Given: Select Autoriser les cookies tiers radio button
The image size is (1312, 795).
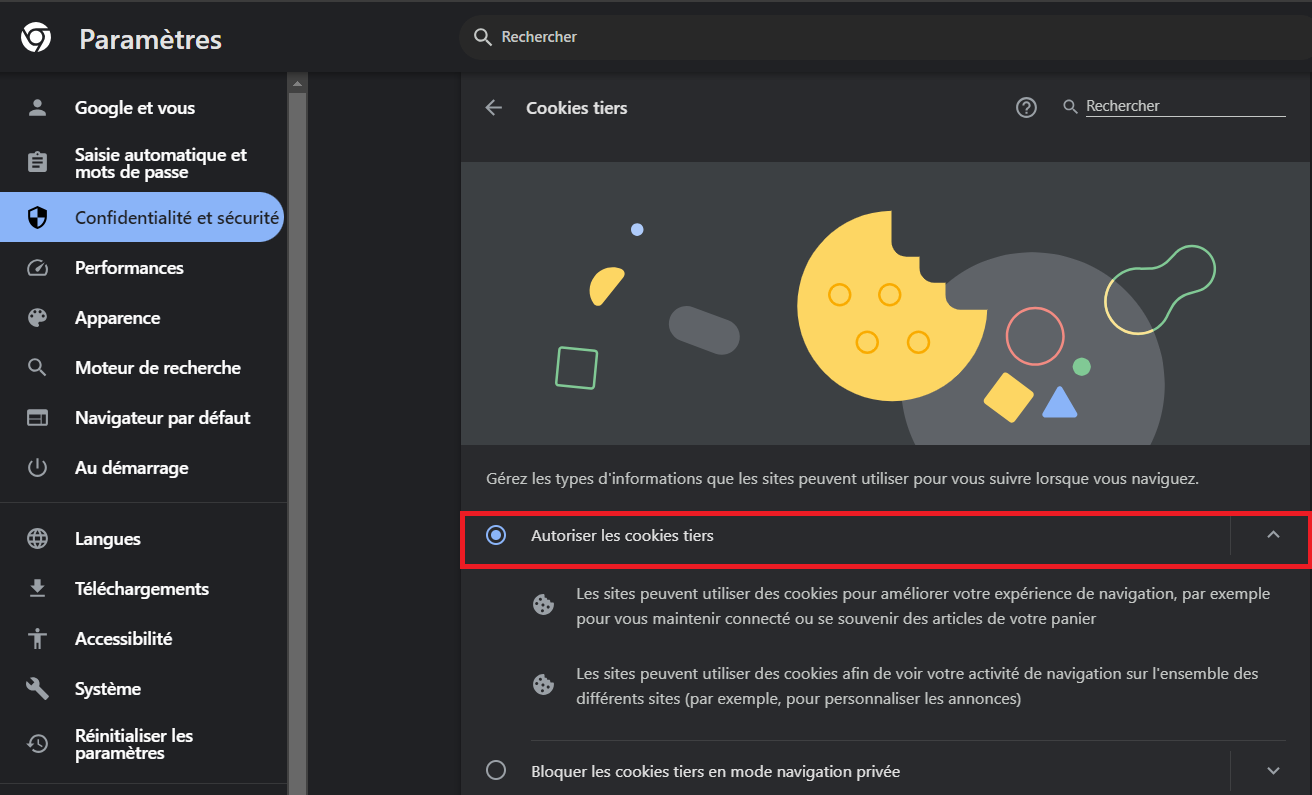Looking at the screenshot, I should click(495, 536).
